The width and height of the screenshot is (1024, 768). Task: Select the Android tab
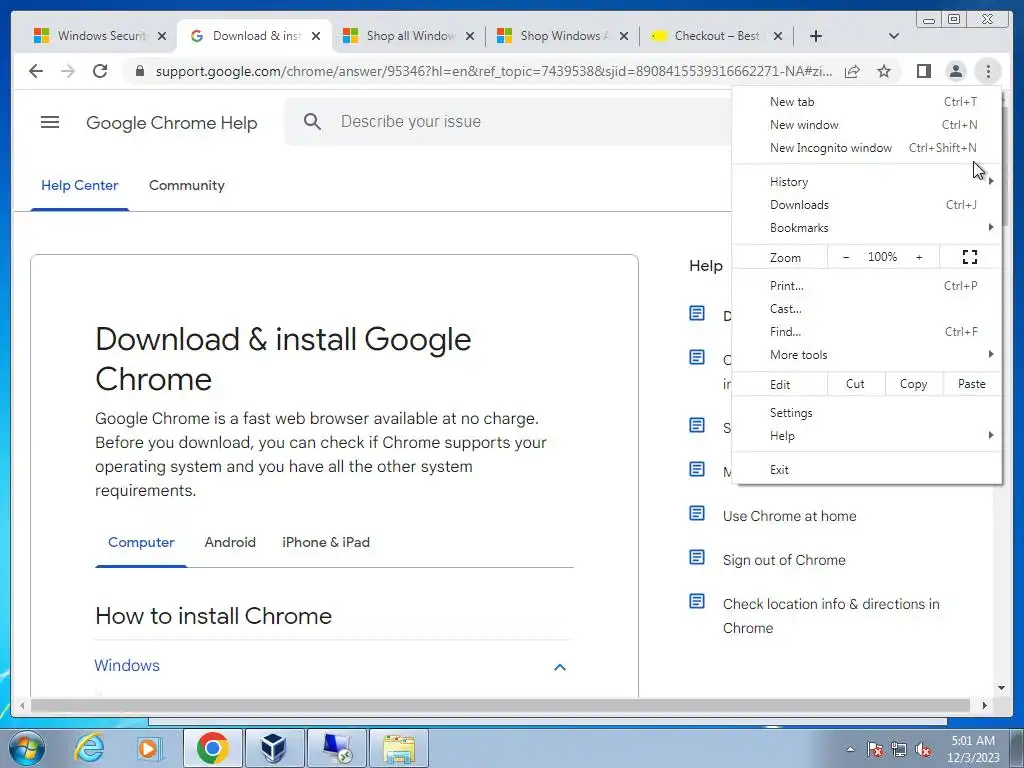click(x=230, y=542)
